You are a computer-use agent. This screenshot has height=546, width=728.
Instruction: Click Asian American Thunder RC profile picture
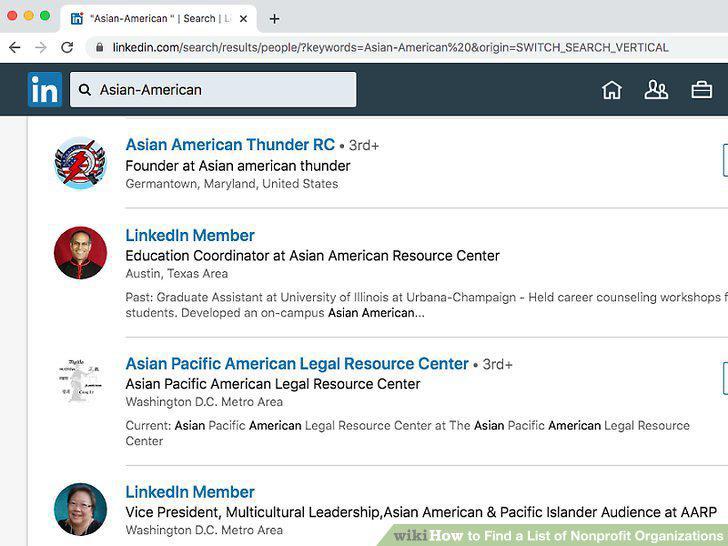(x=80, y=162)
